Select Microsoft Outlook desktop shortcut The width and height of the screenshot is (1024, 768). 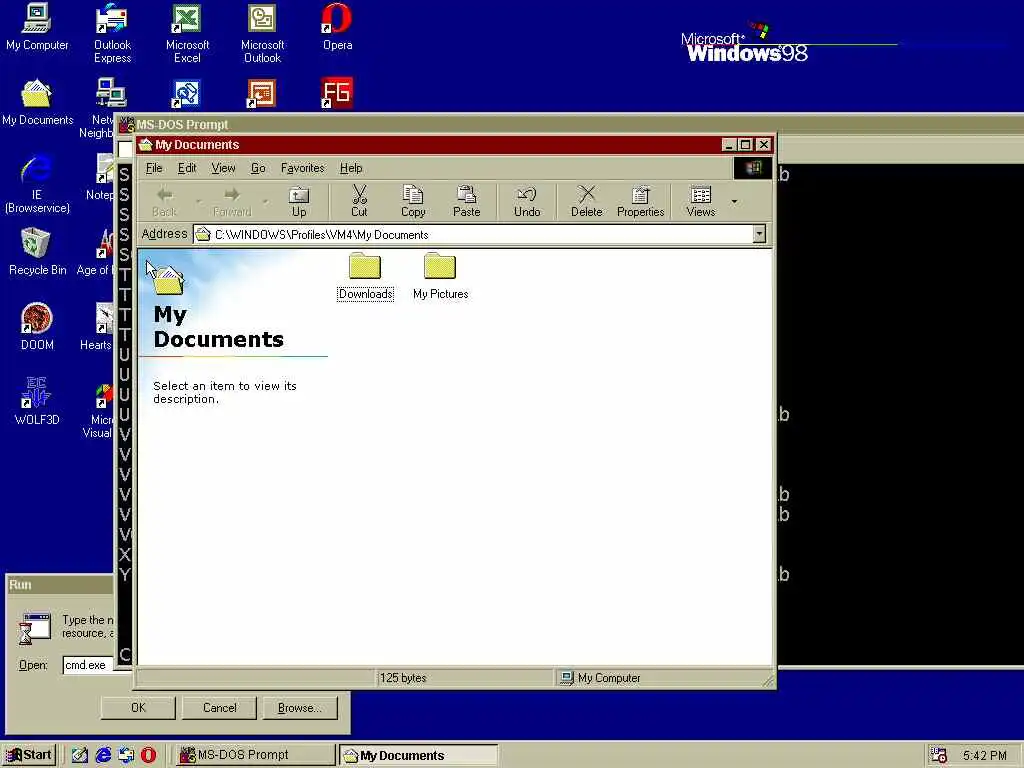coord(262,33)
